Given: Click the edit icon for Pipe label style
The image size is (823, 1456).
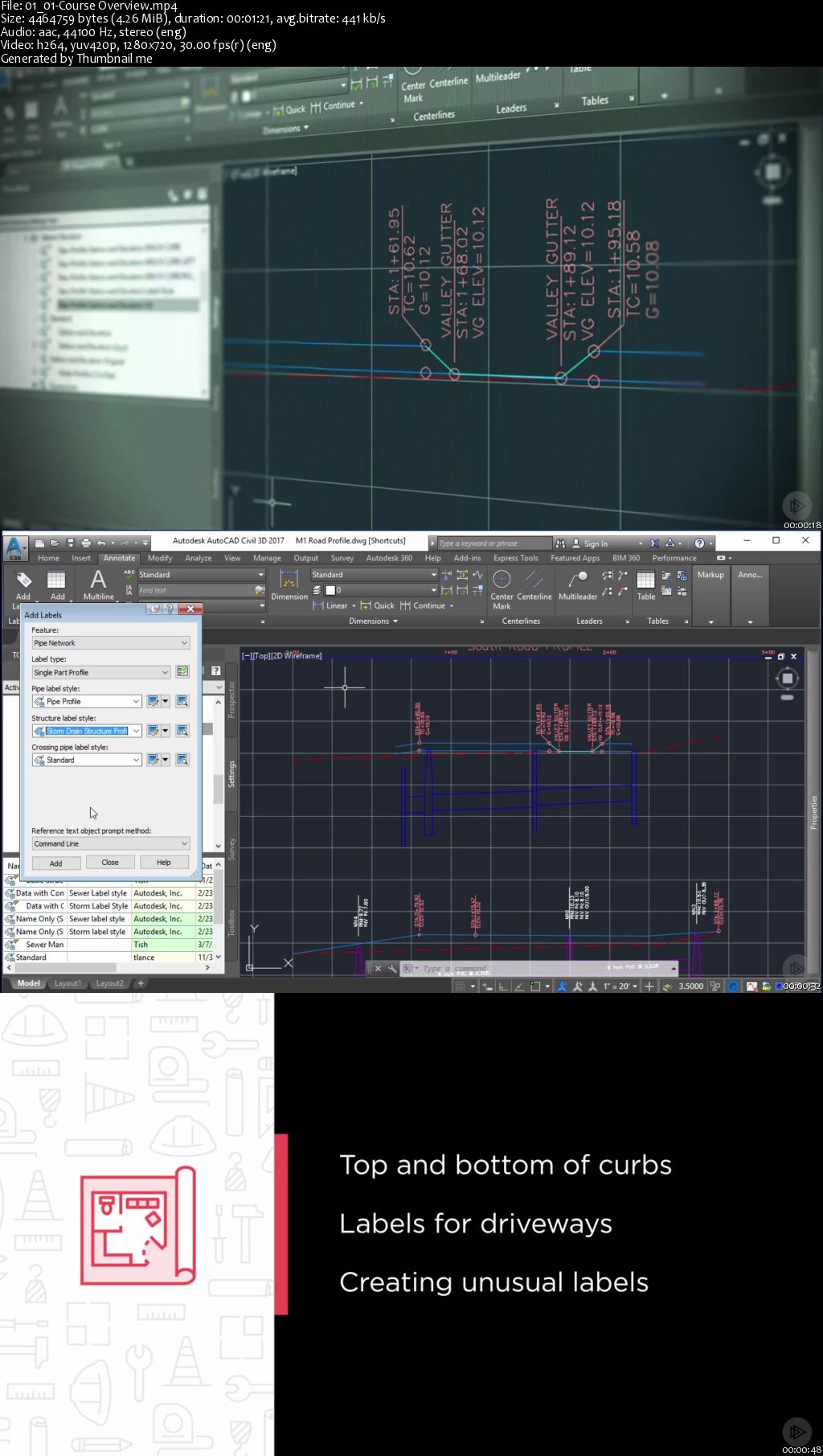Looking at the screenshot, I should (154, 701).
